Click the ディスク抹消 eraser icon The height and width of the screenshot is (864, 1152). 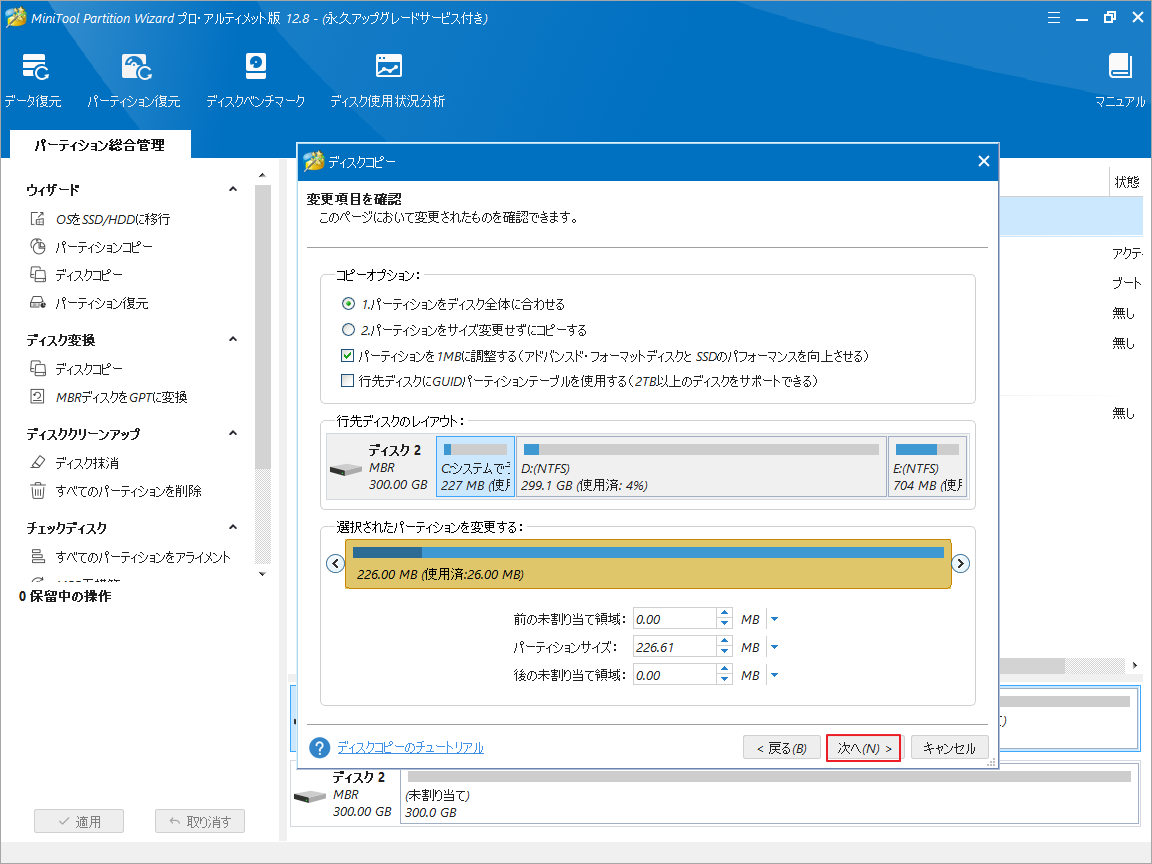coord(37,462)
